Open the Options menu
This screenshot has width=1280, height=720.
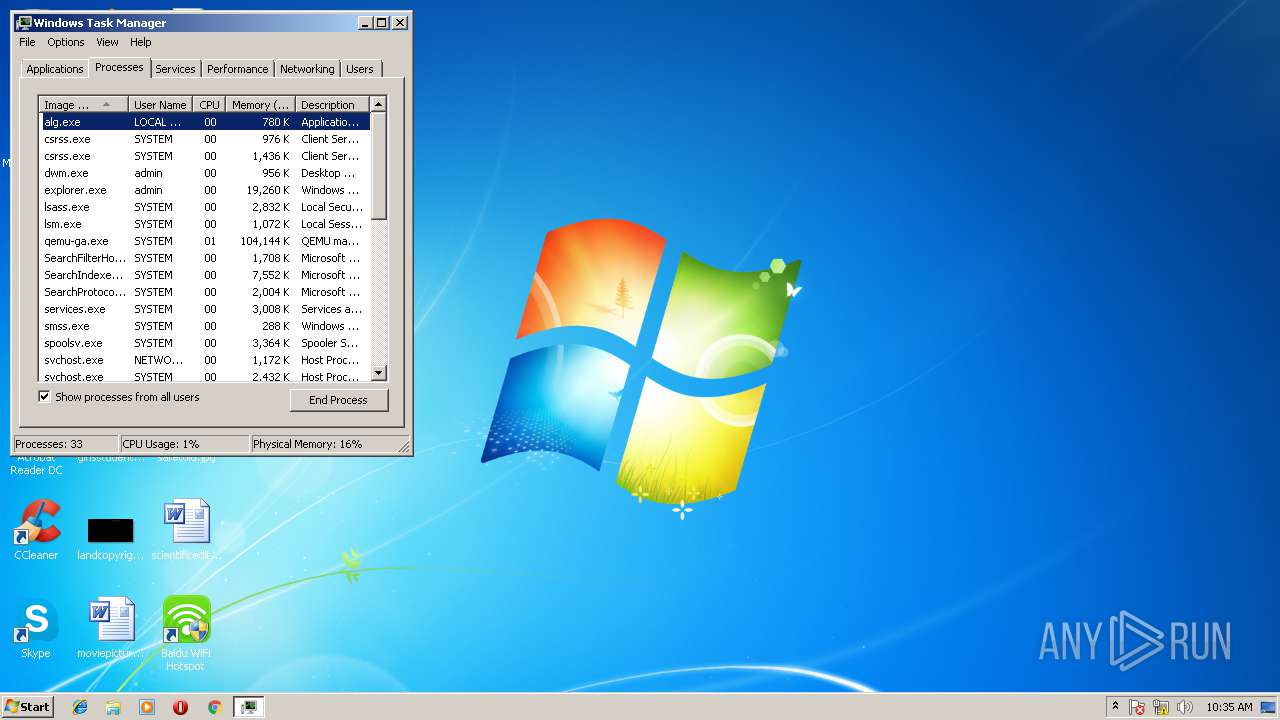pyautogui.click(x=66, y=42)
